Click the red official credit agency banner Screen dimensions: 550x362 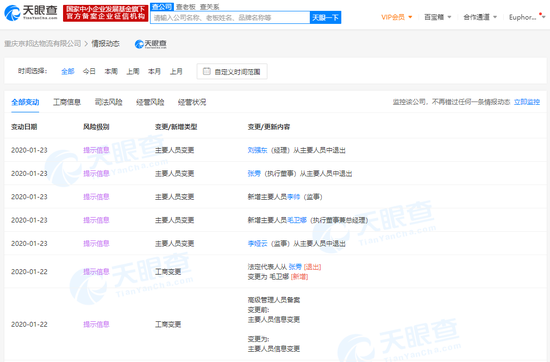pyautogui.click(x=105, y=13)
